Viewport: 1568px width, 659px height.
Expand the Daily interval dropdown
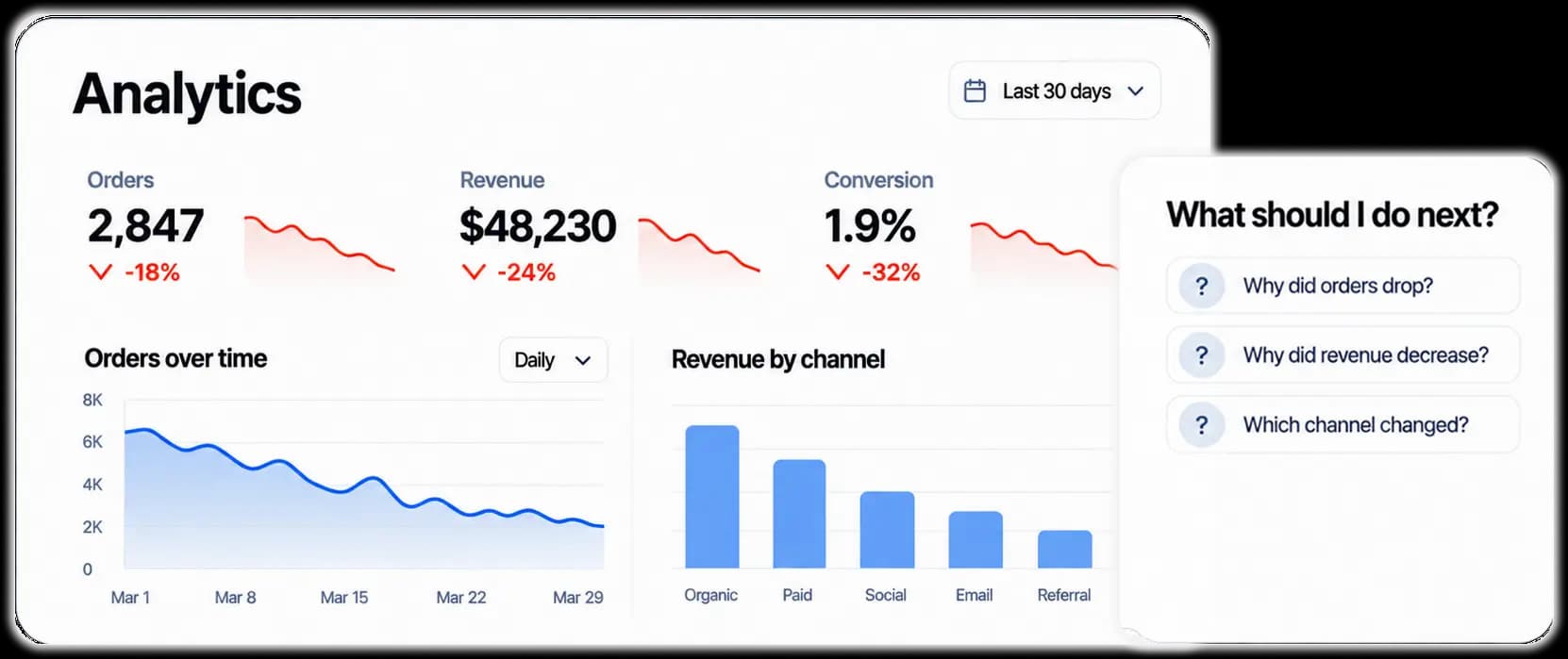554,360
